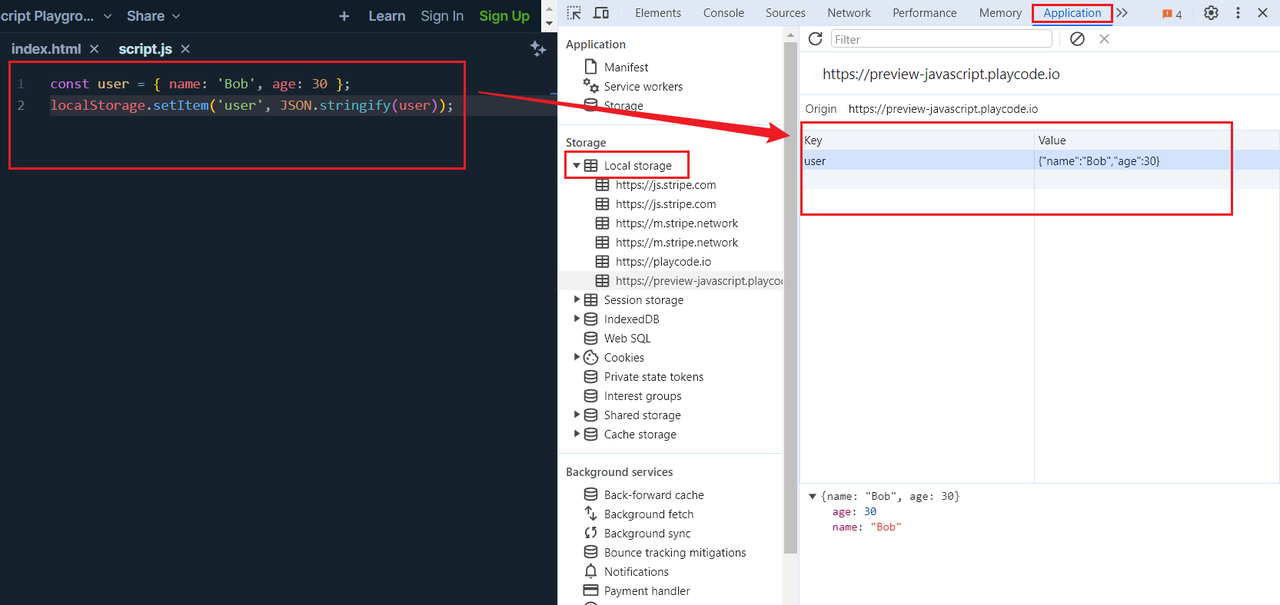Collapse the Local storage tree
The width and height of the screenshot is (1280, 605).
click(577, 165)
